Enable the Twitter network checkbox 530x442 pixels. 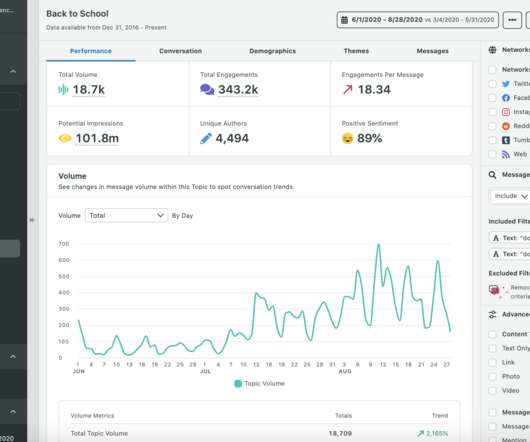coord(492,84)
